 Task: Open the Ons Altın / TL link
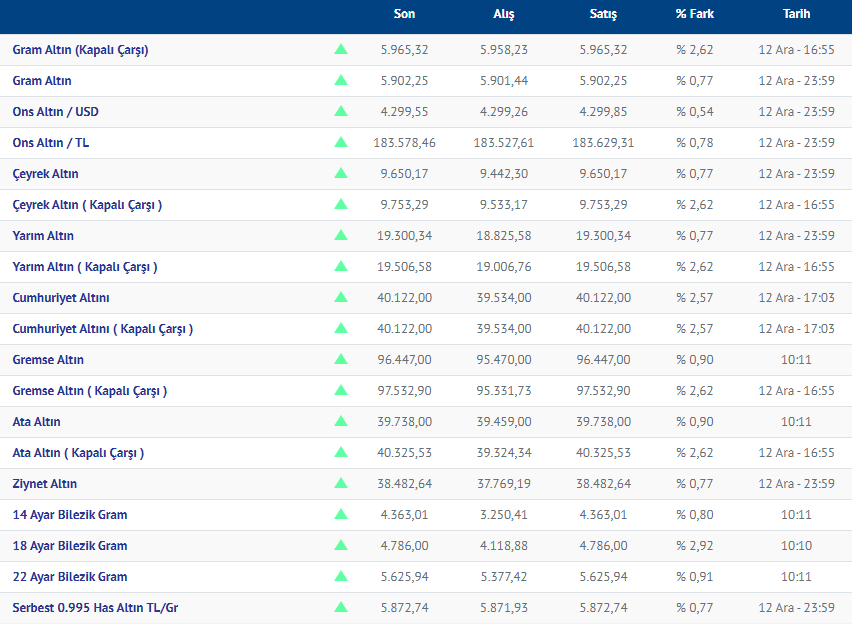pyautogui.click(x=51, y=143)
